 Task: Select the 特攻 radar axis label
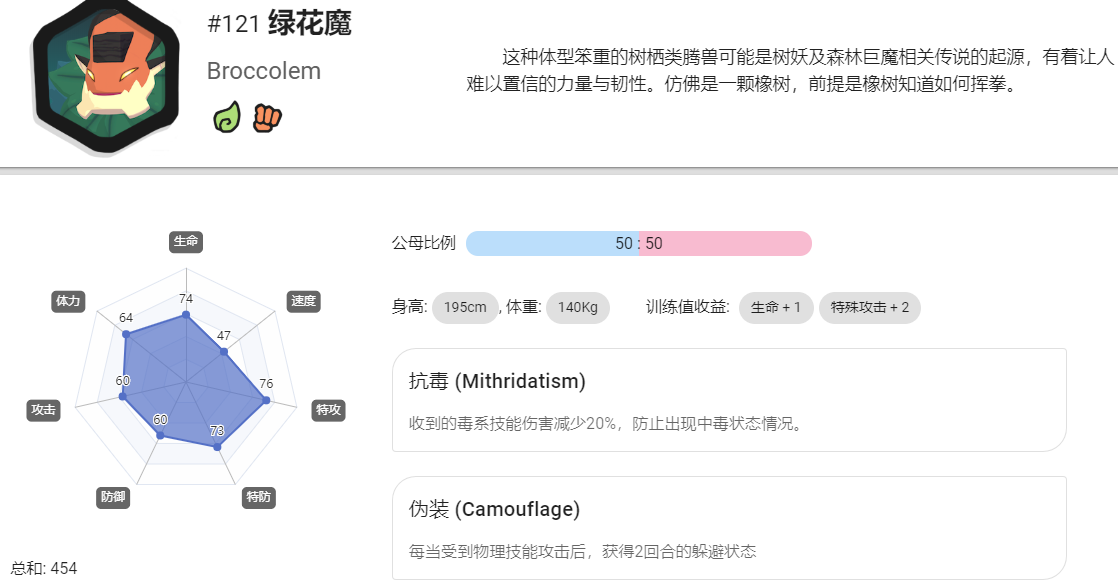329,411
